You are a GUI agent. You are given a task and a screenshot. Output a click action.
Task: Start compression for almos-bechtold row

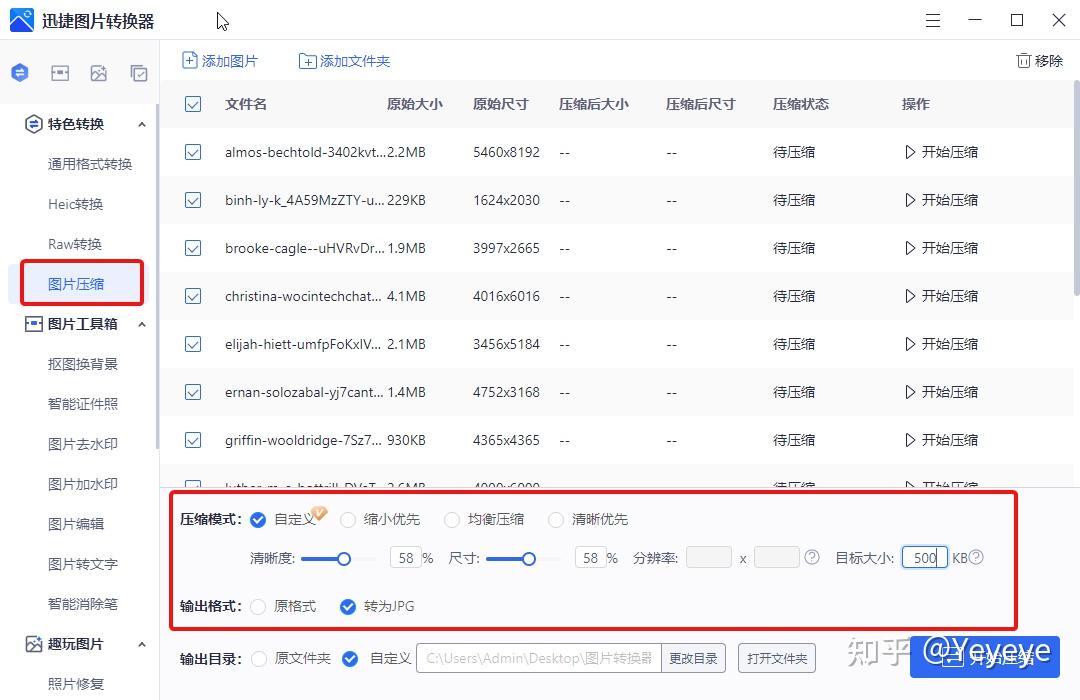941,152
